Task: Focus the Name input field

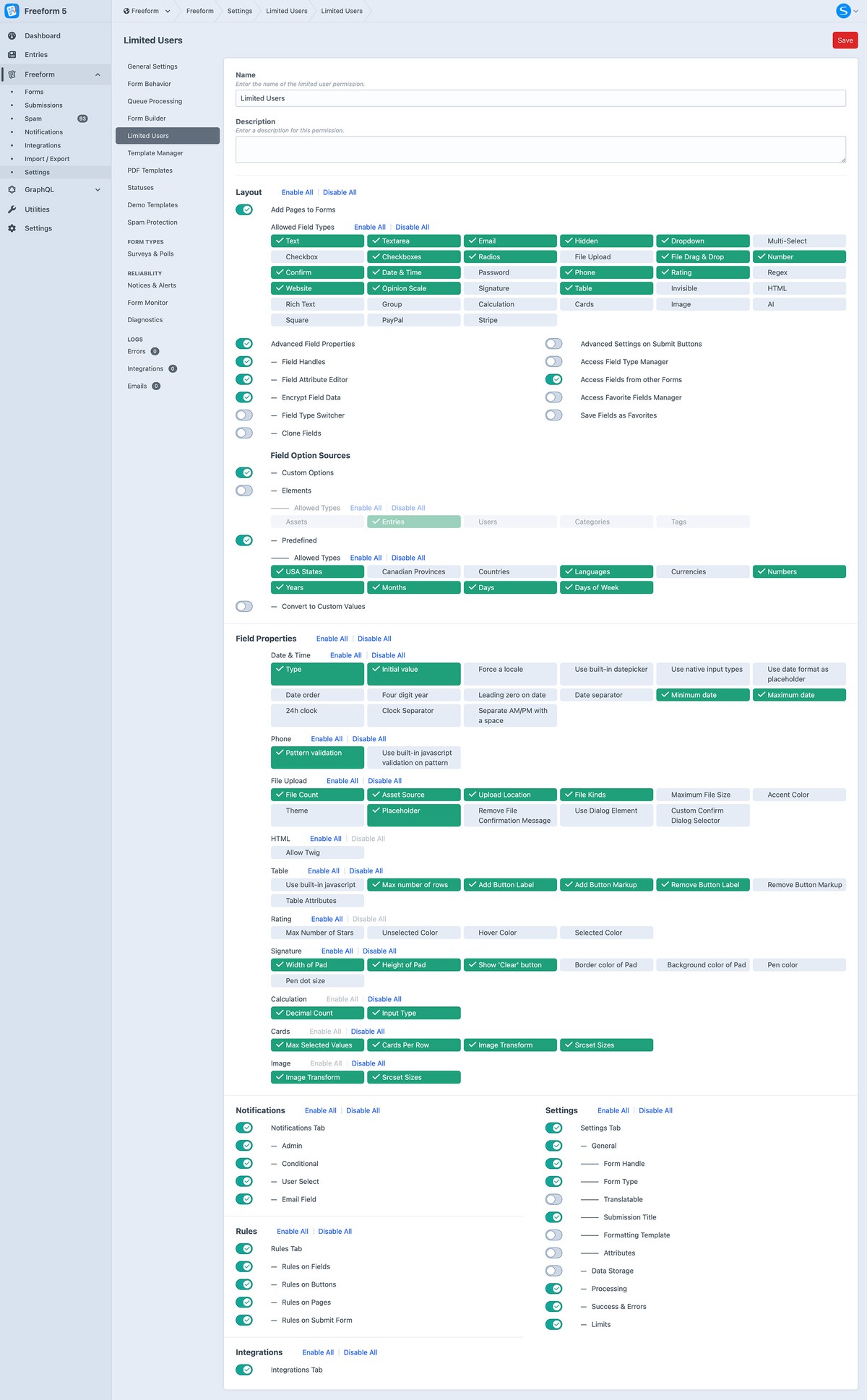Action: tap(540, 98)
